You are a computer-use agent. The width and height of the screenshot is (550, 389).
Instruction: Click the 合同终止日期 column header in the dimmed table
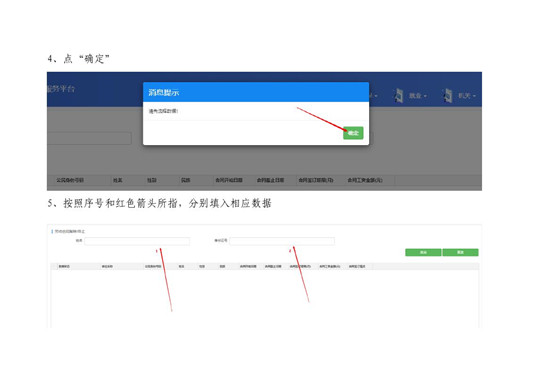tap(270, 180)
